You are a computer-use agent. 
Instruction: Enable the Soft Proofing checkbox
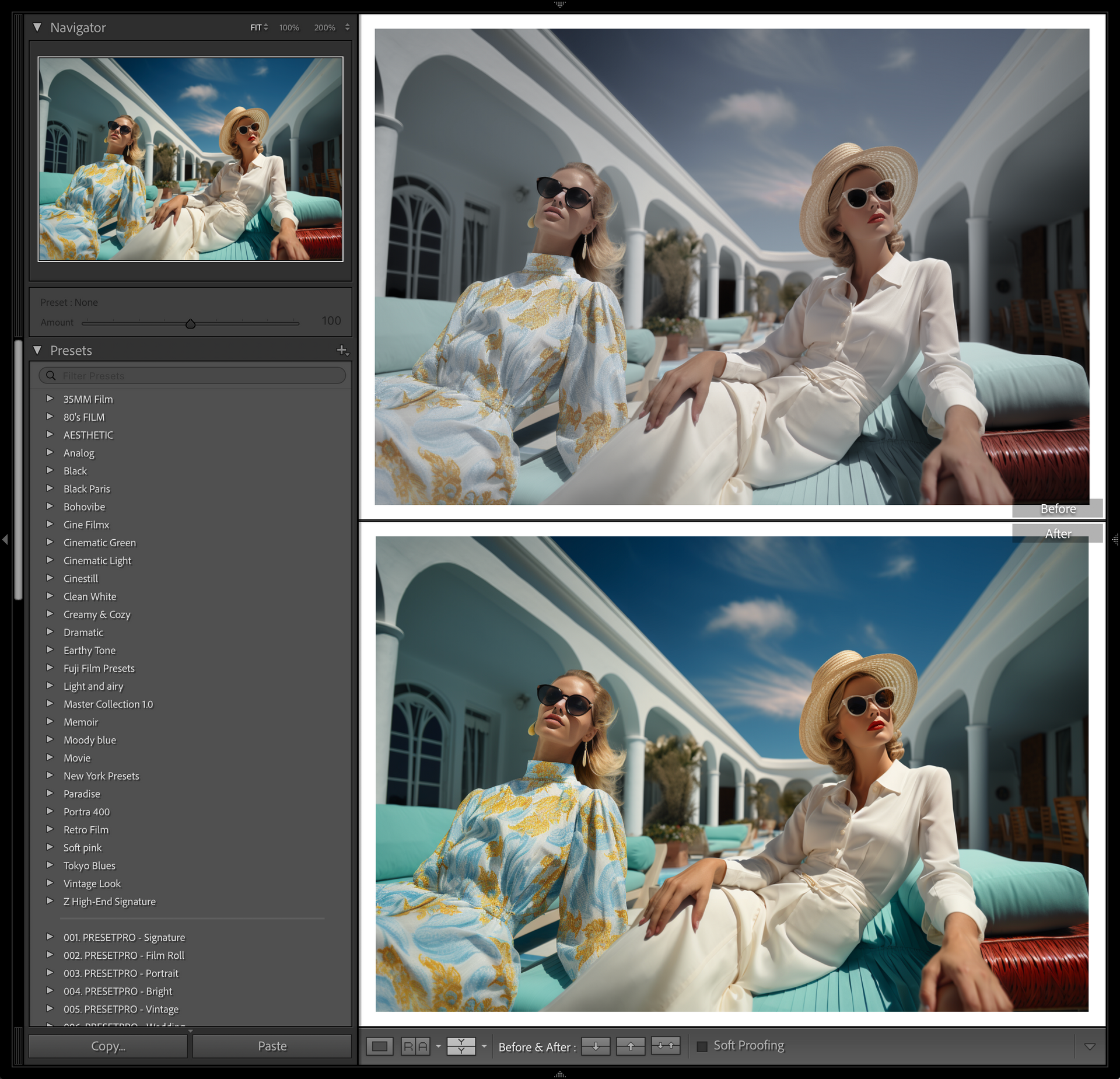tap(702, 1046)
